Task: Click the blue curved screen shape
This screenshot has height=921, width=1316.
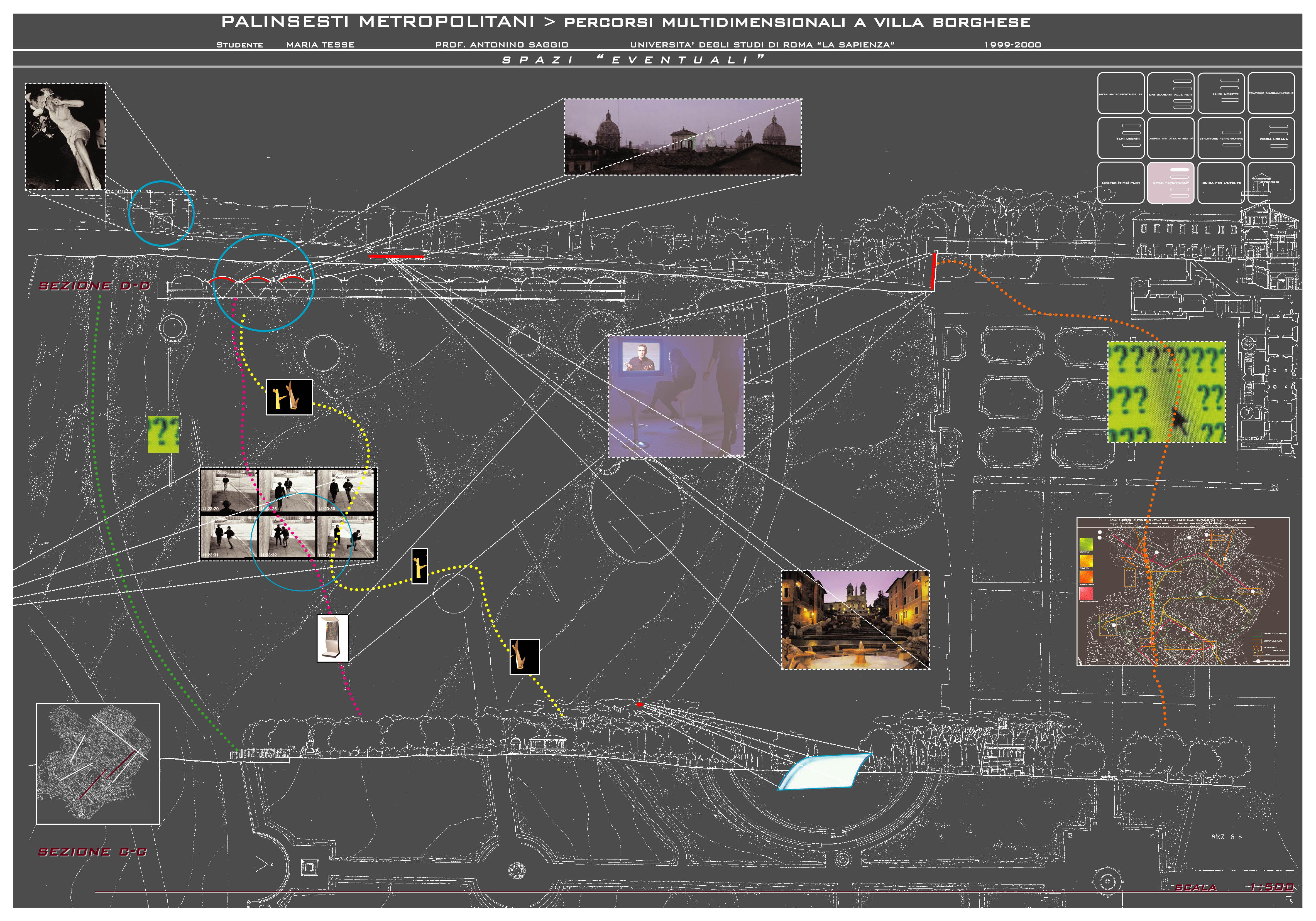Action: click(x=825, y=772)
